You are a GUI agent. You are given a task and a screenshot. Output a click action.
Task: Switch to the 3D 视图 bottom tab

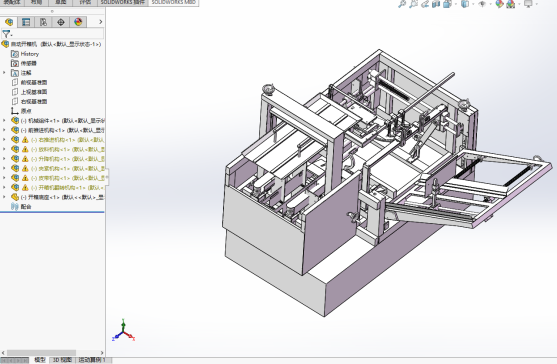coord(62,360)
